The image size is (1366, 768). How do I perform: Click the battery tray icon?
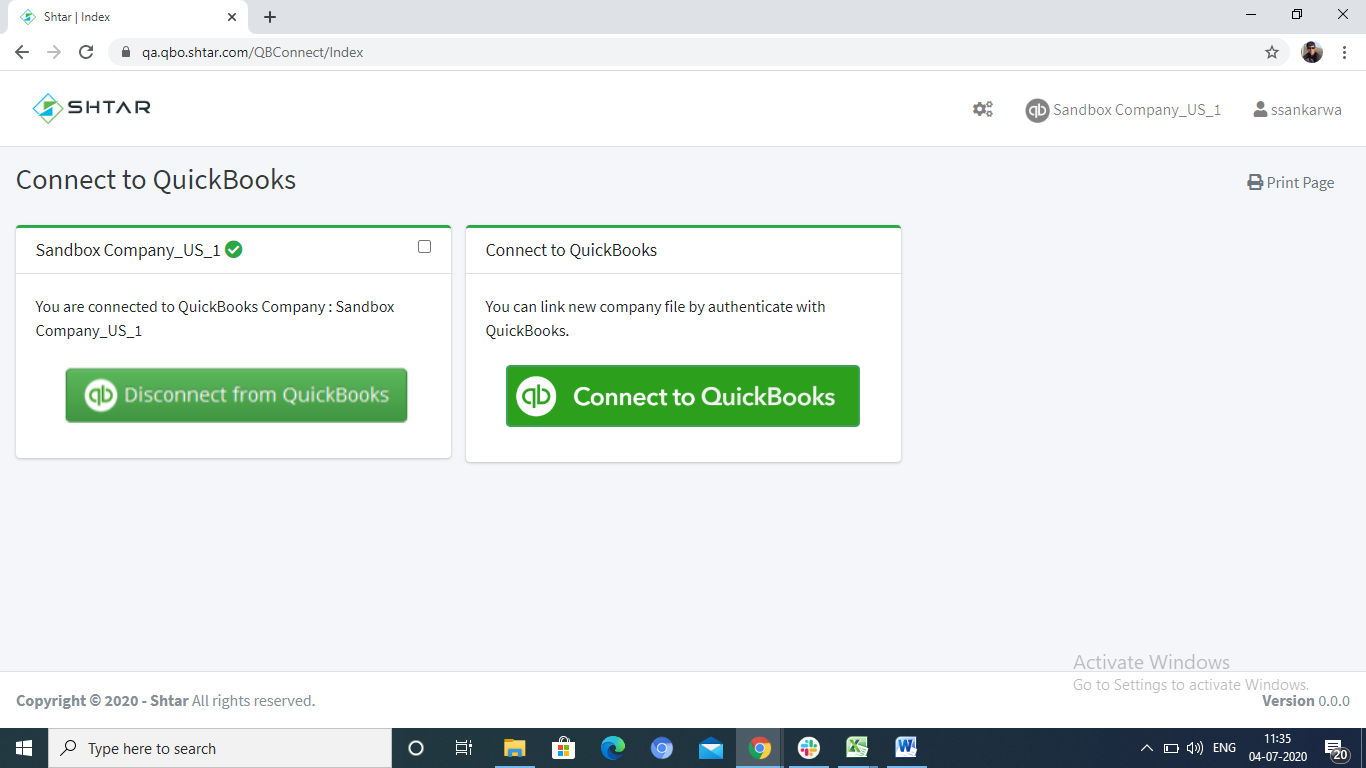coord(1171,748)
